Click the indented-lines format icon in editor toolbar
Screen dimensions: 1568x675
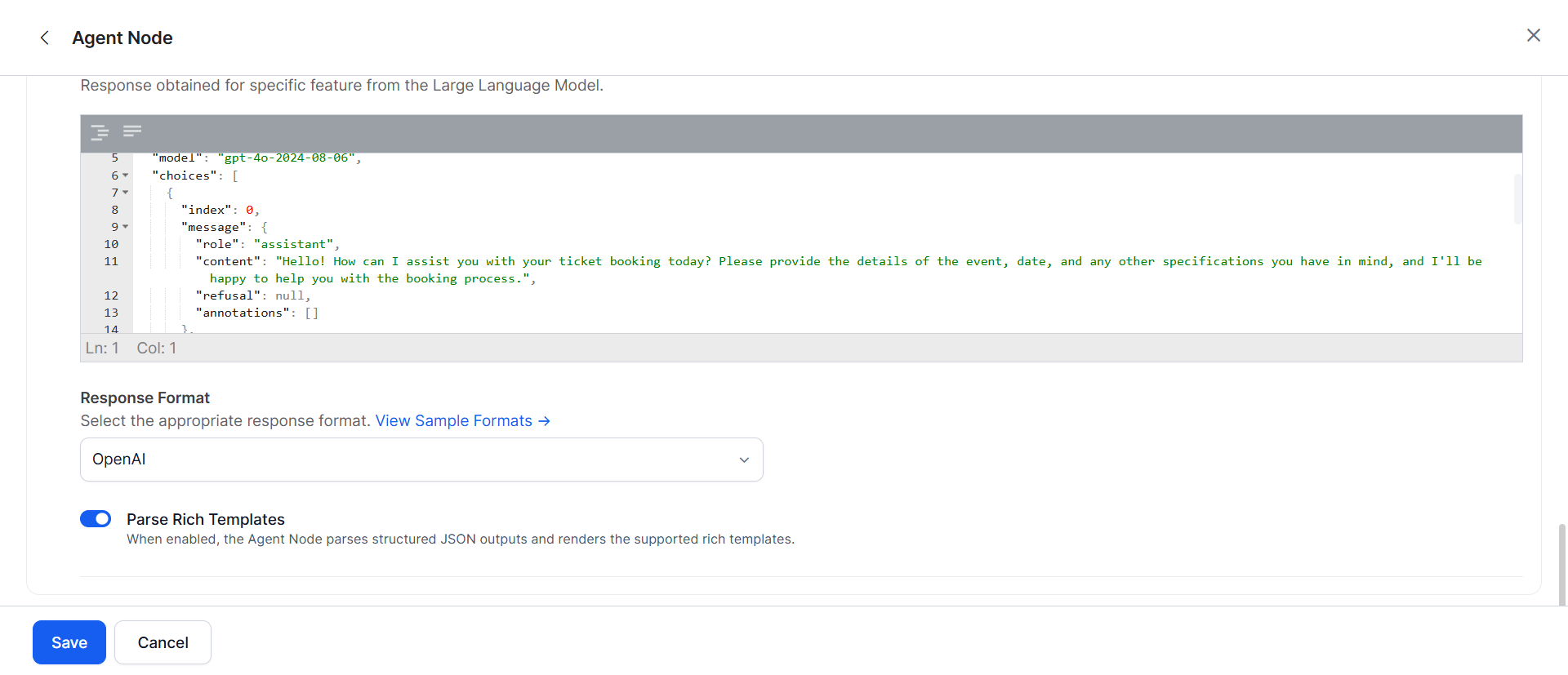point(100,132)
